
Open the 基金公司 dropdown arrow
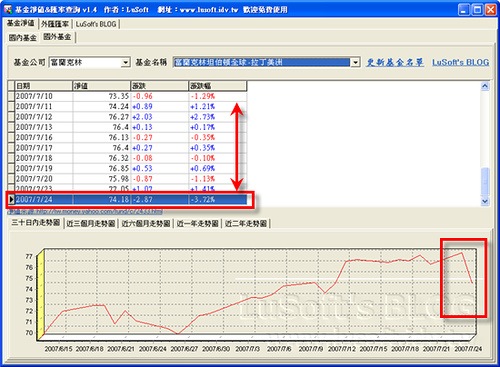click(125, 62)
